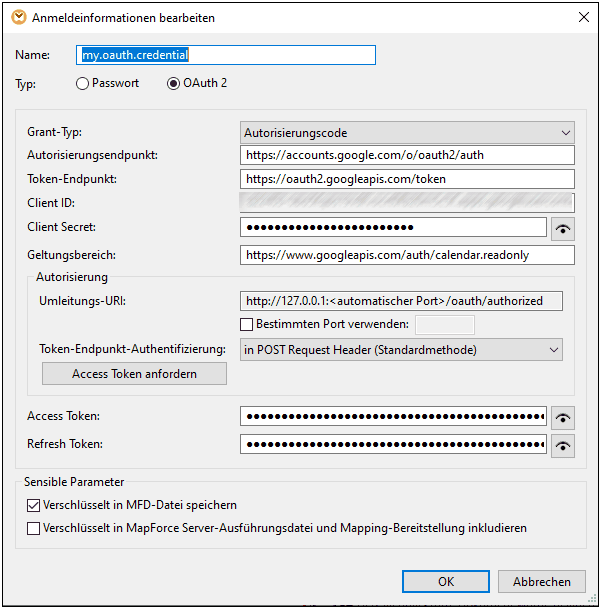Close the dialog with the X button

583,17
